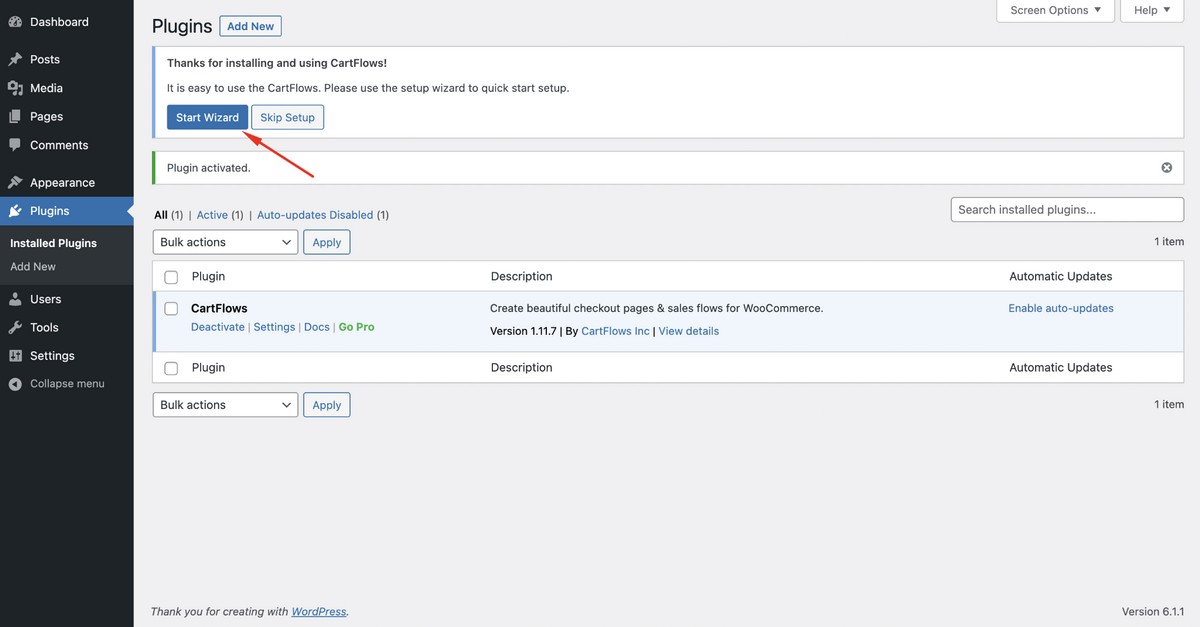Click the Description header in the table header
1200x627 pixels.
coord(522,276)
